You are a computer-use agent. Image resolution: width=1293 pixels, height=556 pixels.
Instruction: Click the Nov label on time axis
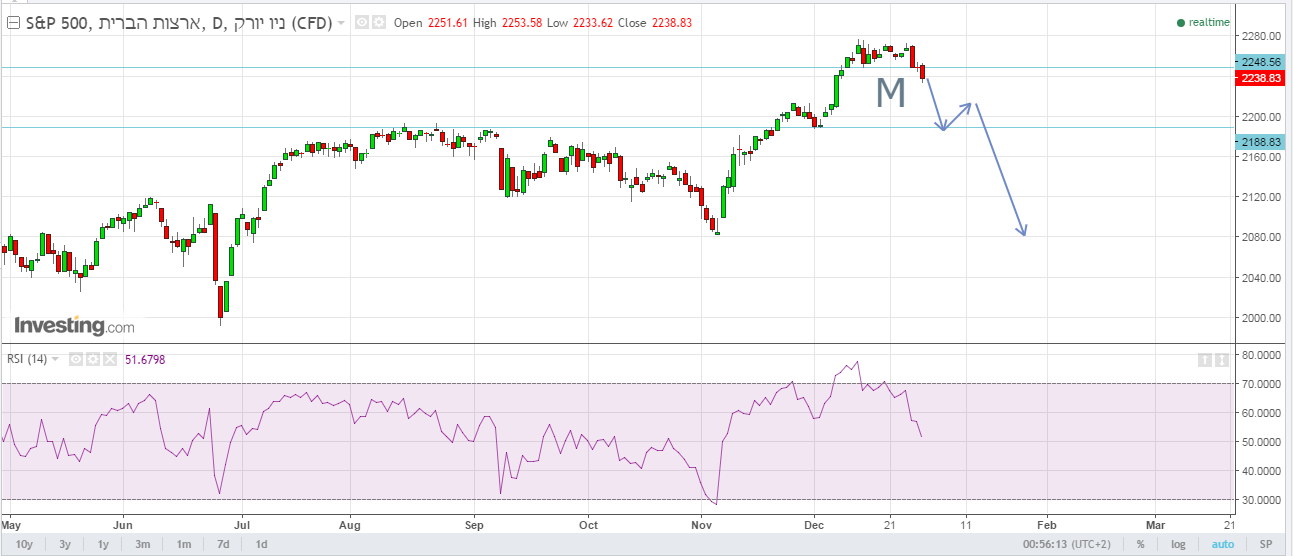[x=701, y=523]
